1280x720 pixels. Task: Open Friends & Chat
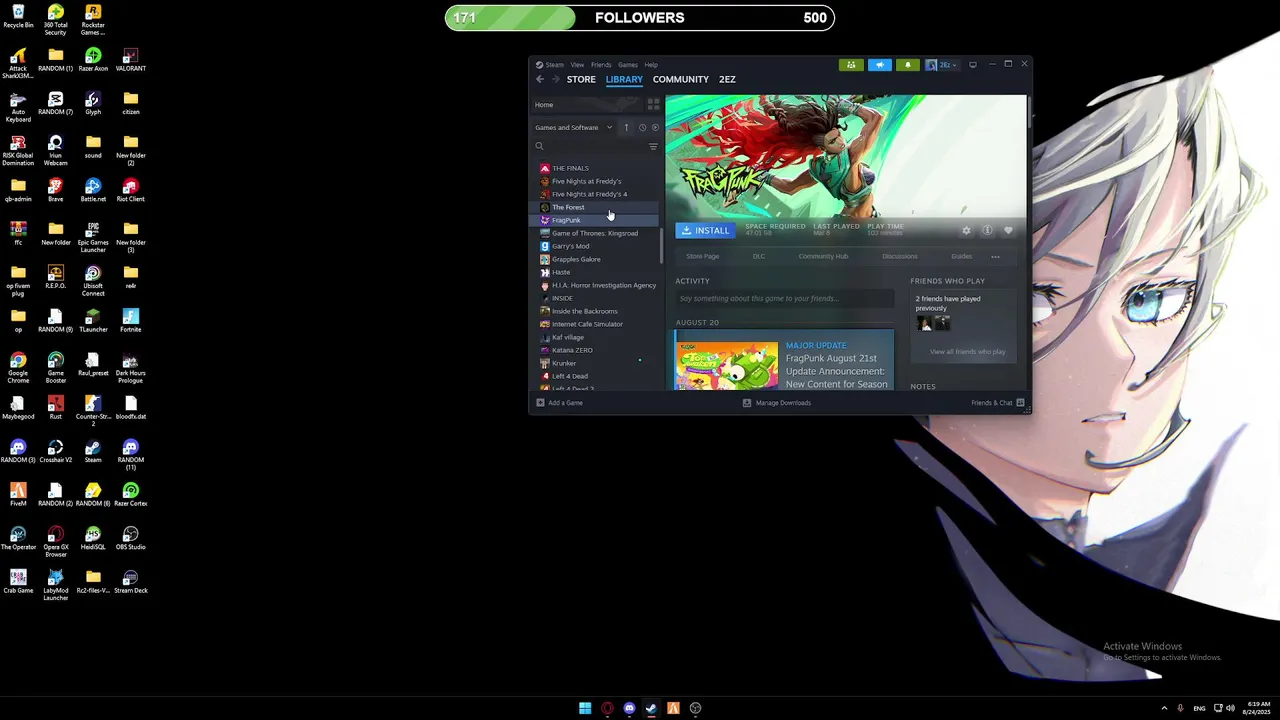998,403
